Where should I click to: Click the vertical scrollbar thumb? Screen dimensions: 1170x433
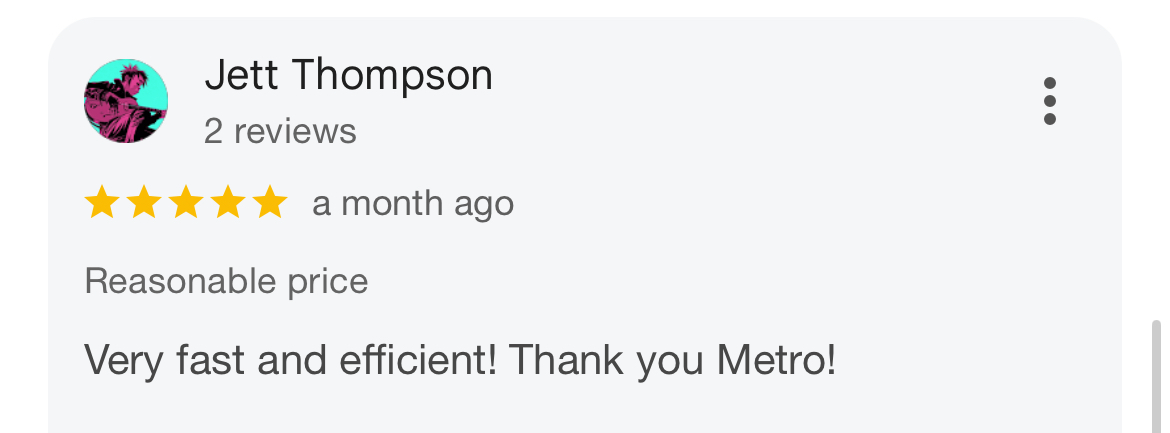[1157, 376]
